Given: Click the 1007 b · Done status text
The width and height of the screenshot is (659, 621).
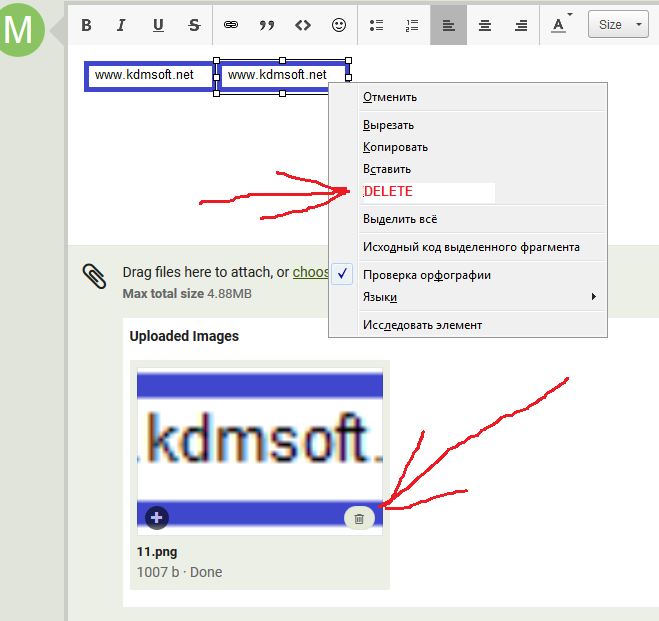Looking at the screenshot, I should [x=179, y=572].
